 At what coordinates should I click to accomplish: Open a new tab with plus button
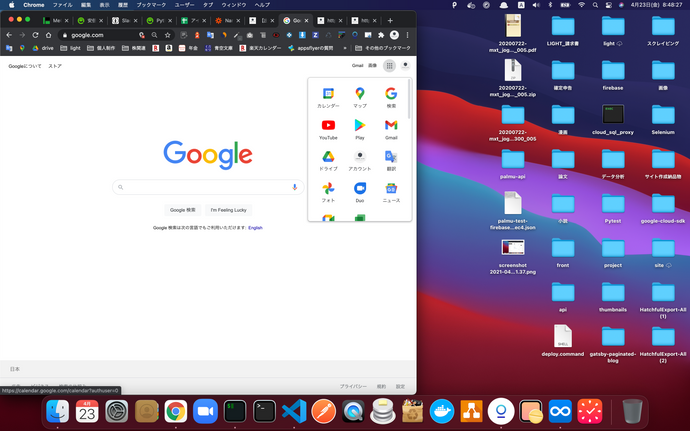point(391,20)
